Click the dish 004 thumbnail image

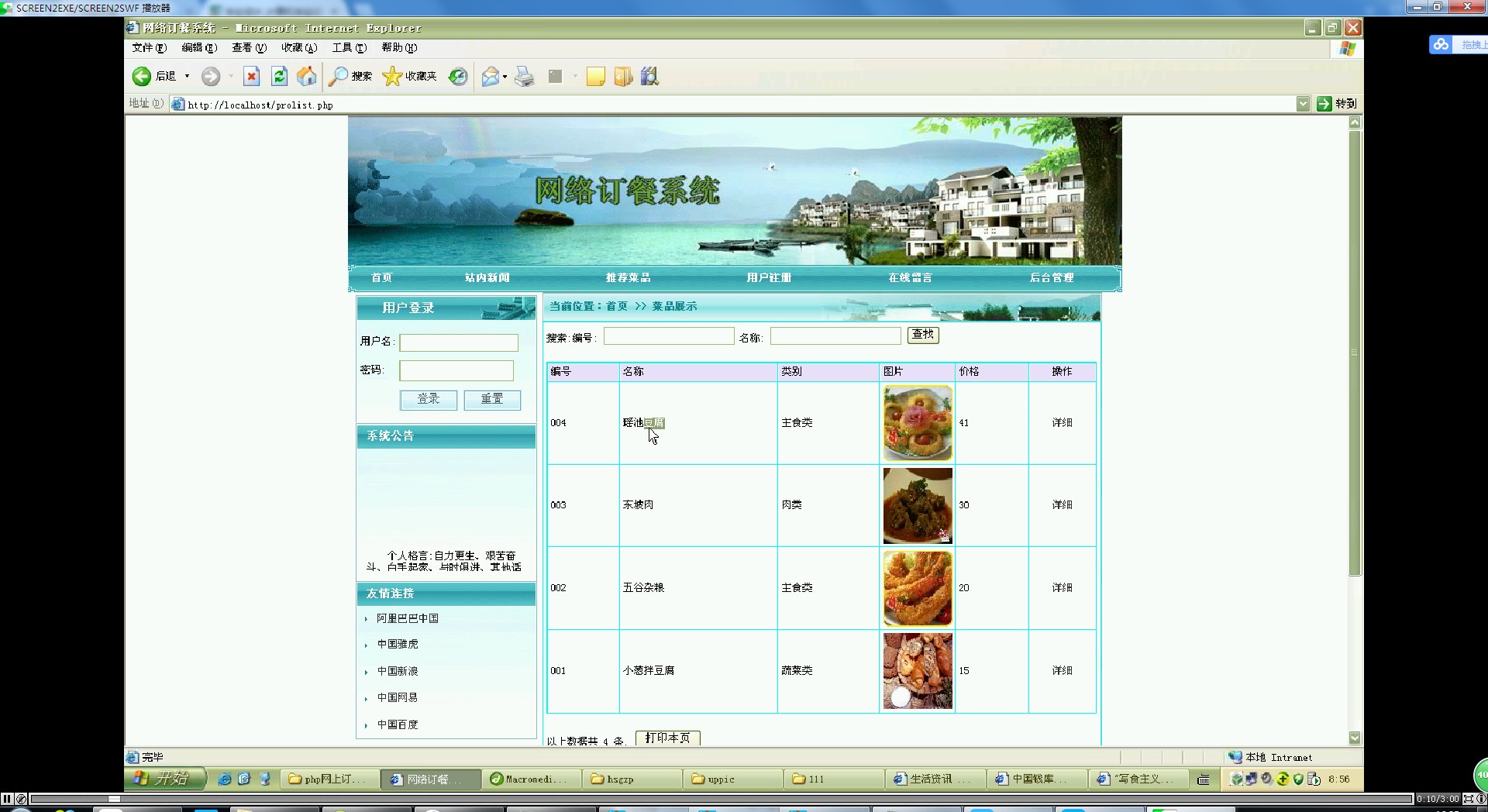[x=918, y=423]
